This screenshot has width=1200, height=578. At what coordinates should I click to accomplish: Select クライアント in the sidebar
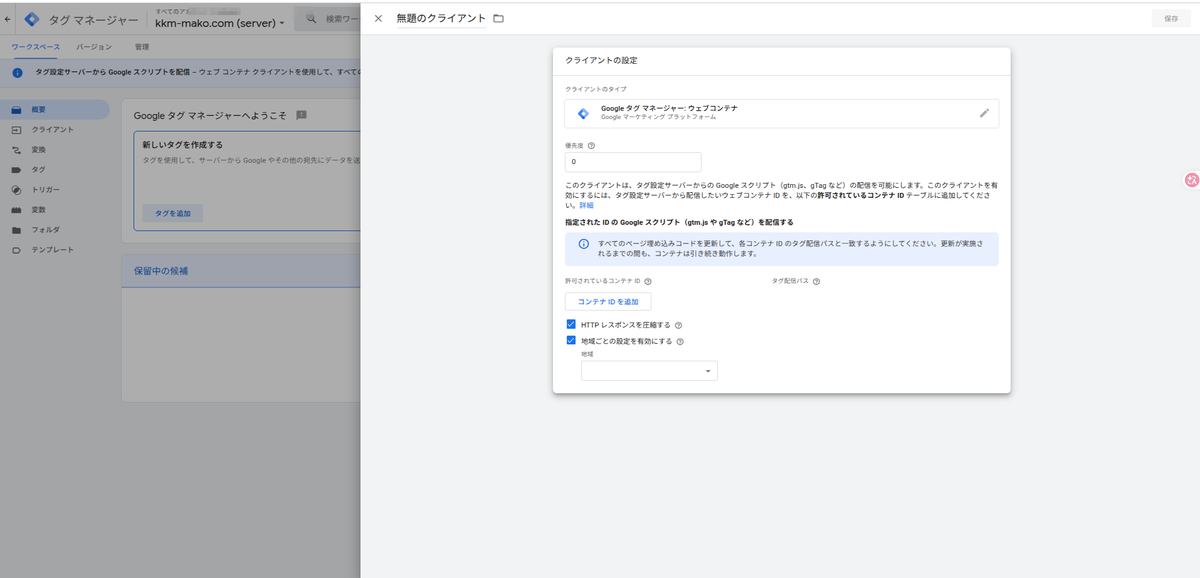(54, 130)
